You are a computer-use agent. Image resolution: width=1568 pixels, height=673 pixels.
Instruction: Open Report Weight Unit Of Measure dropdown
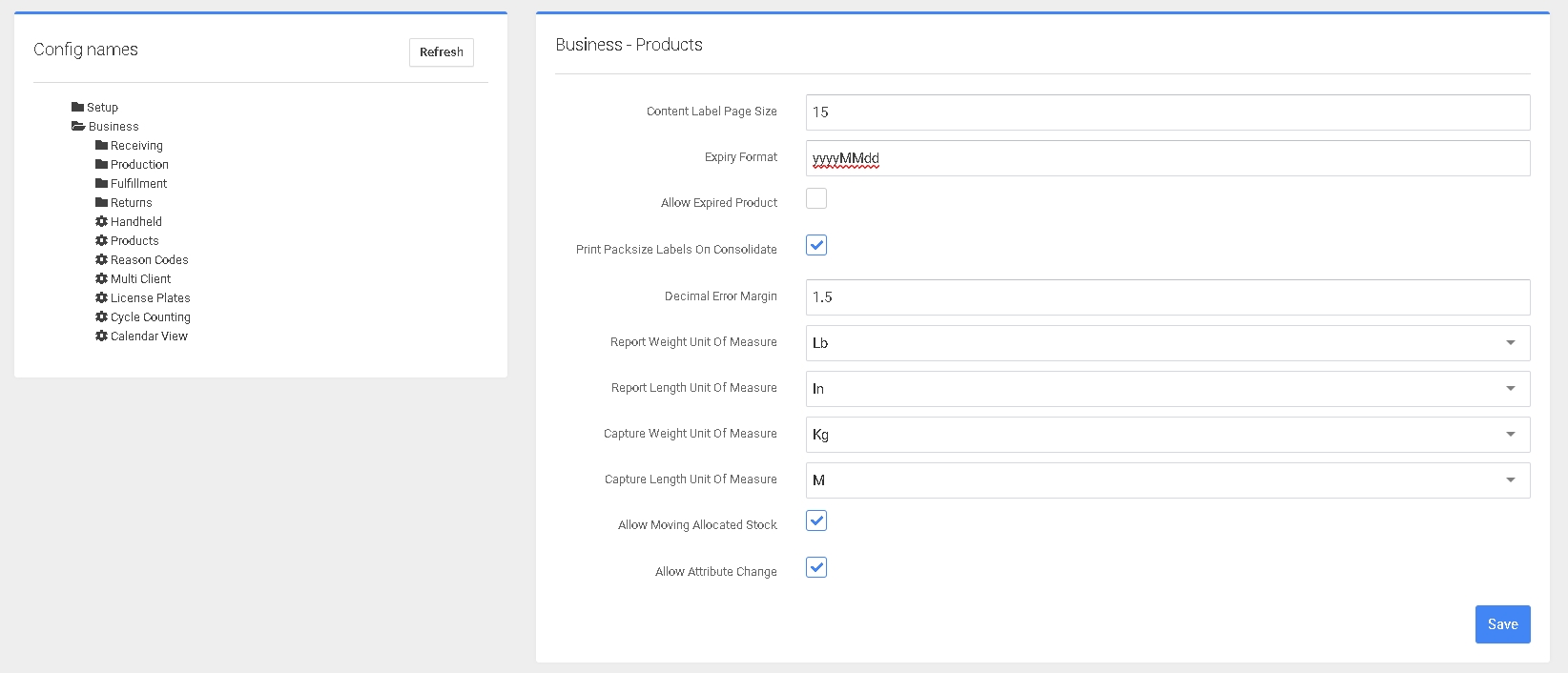[1167, 343]
